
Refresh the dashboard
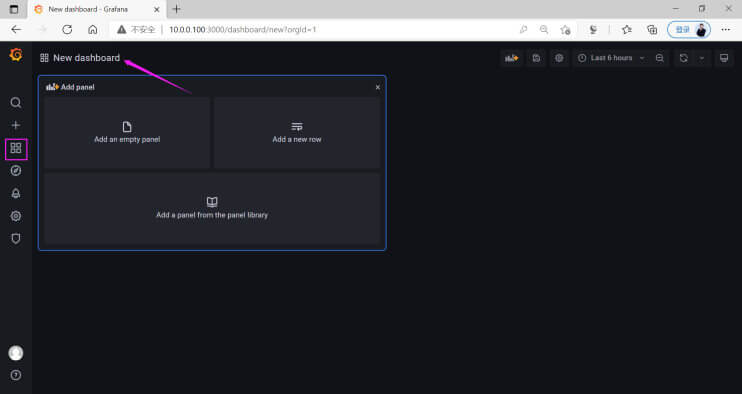click(683, 58)
